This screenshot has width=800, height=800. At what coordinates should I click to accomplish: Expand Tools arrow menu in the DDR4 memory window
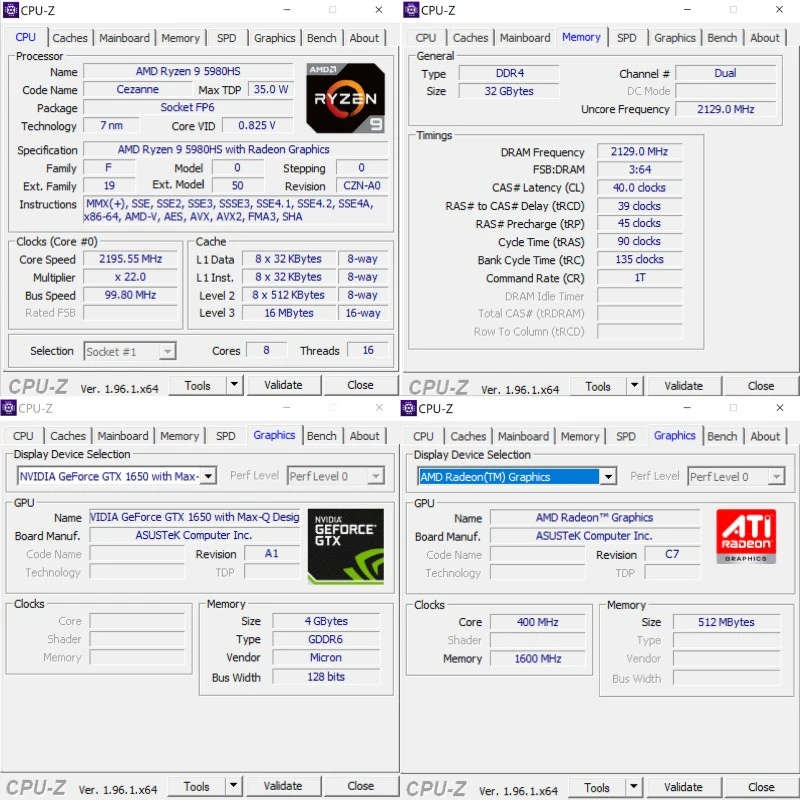[x=634, y=386]
